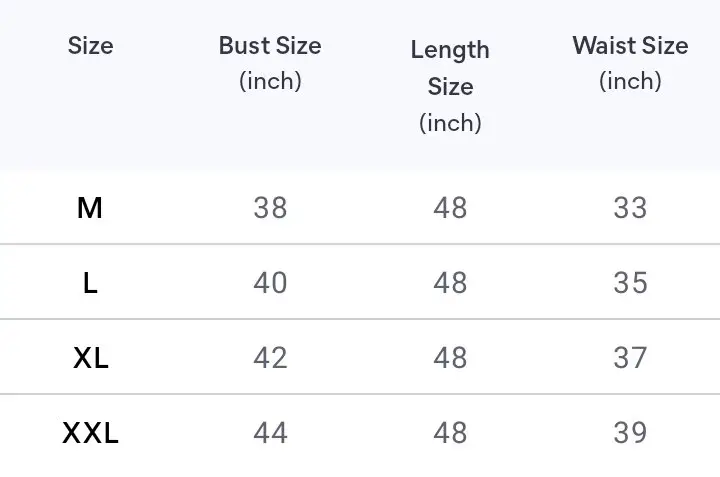The width and height of the screenshot is (720, 477).
Task: Select the XXL size row label
Action: click(x=90, y=432)
